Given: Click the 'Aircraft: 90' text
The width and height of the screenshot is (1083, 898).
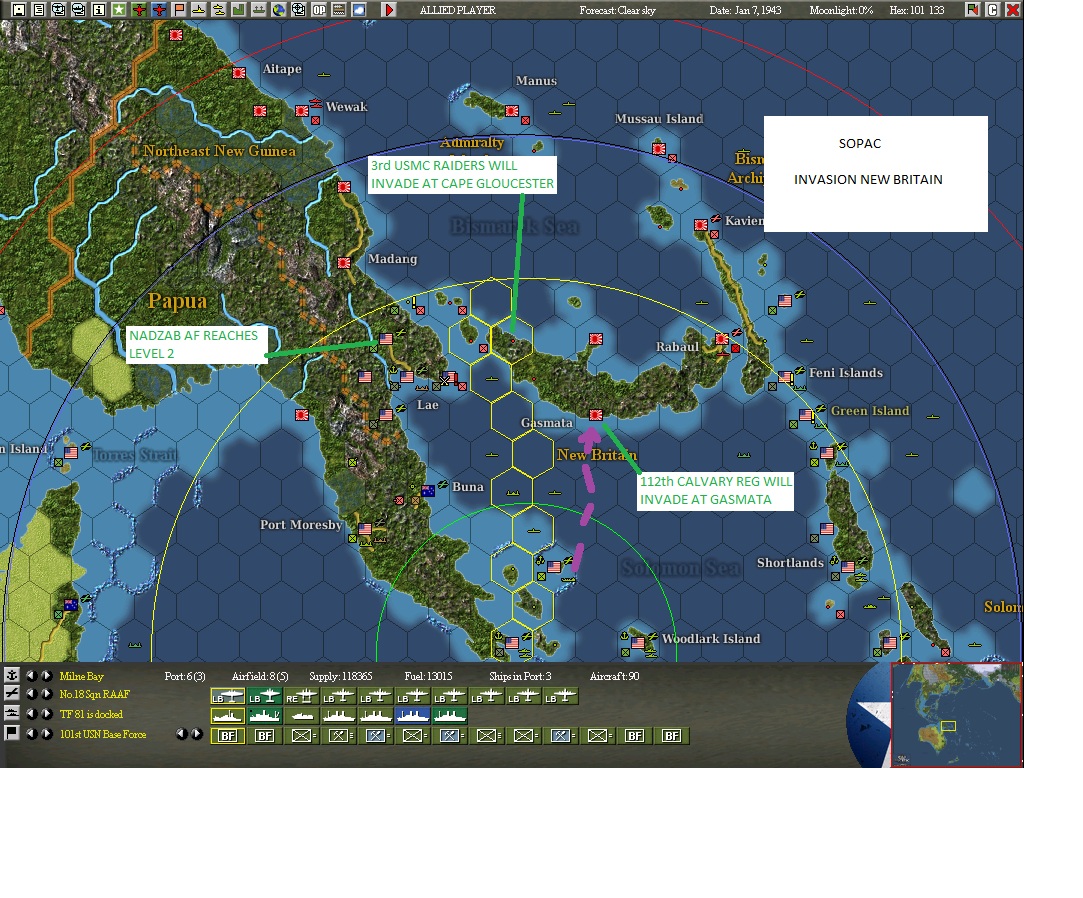Looking at the screenshot, I should [x=615, y=676].
